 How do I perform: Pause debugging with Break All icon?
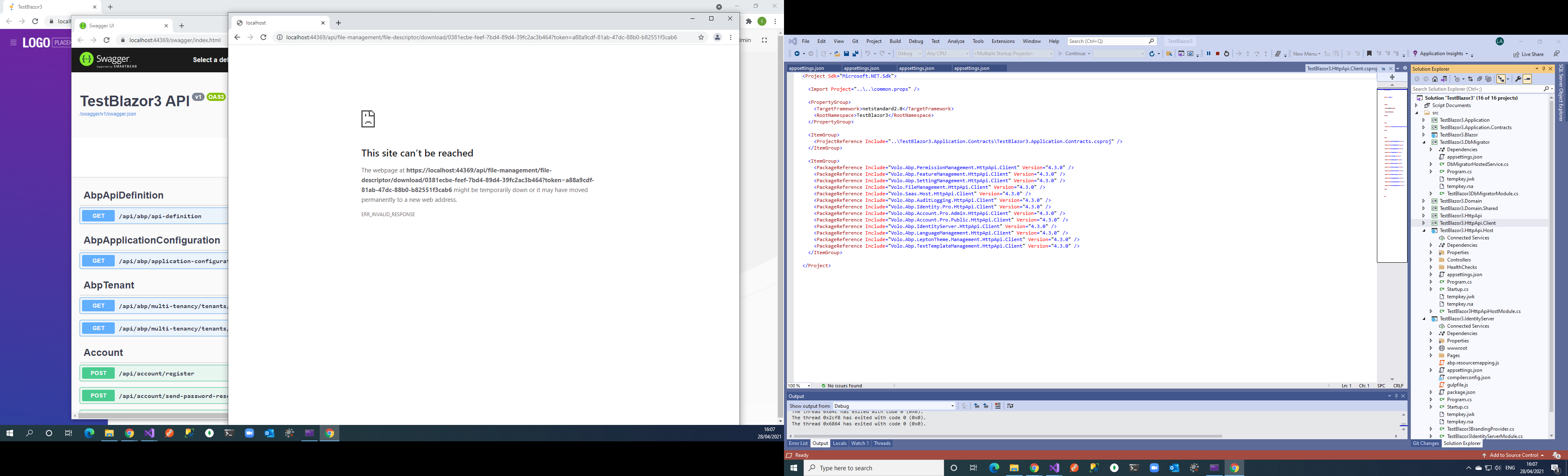pos(1209,54)
